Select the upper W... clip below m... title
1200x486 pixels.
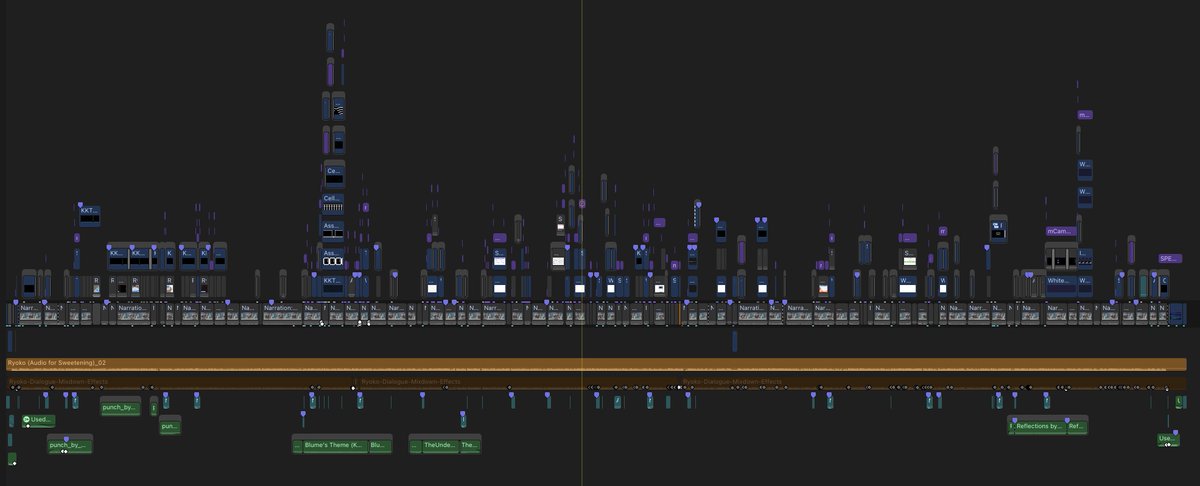click(1085, 168)
